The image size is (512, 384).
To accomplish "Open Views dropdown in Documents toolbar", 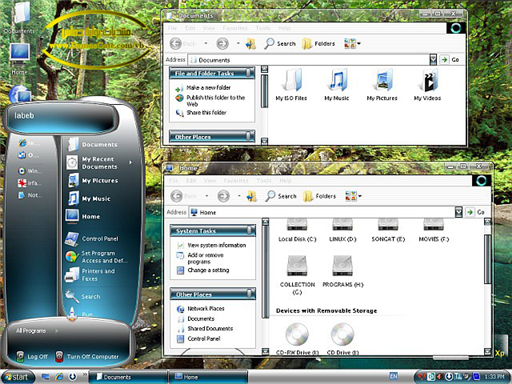I will pyautogui.click(x=352, y=43).
